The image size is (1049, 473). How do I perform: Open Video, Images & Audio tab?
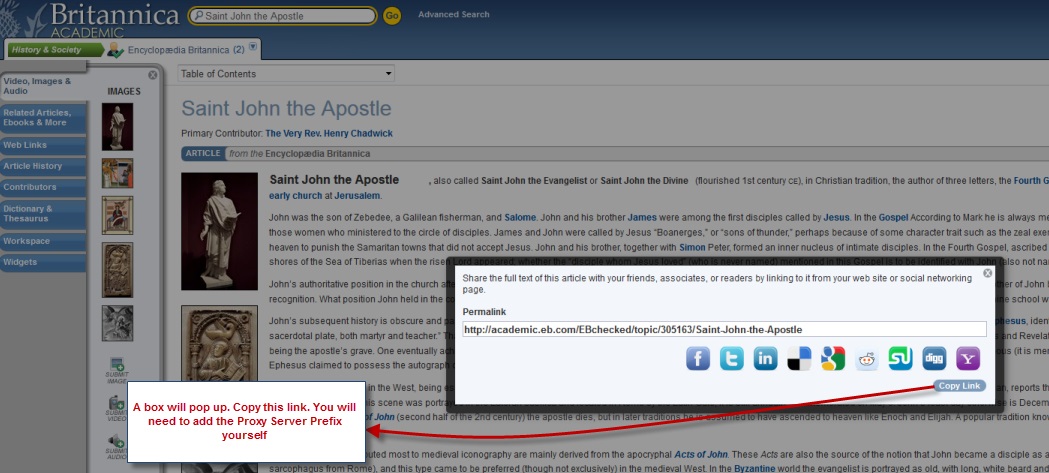pyautogui.click(x=43, y=86)
